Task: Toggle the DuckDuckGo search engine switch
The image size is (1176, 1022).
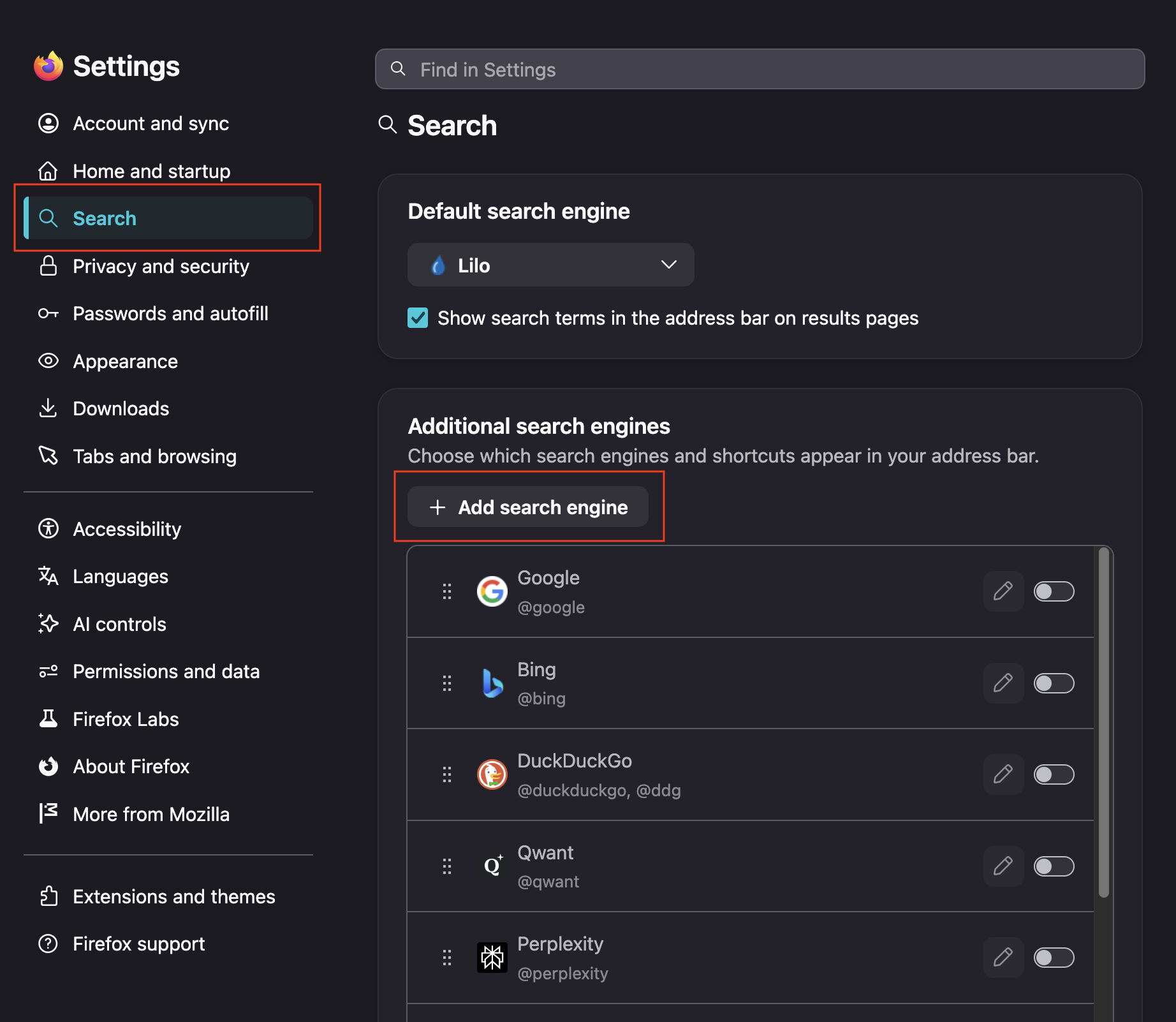Action: (1054, 774)
